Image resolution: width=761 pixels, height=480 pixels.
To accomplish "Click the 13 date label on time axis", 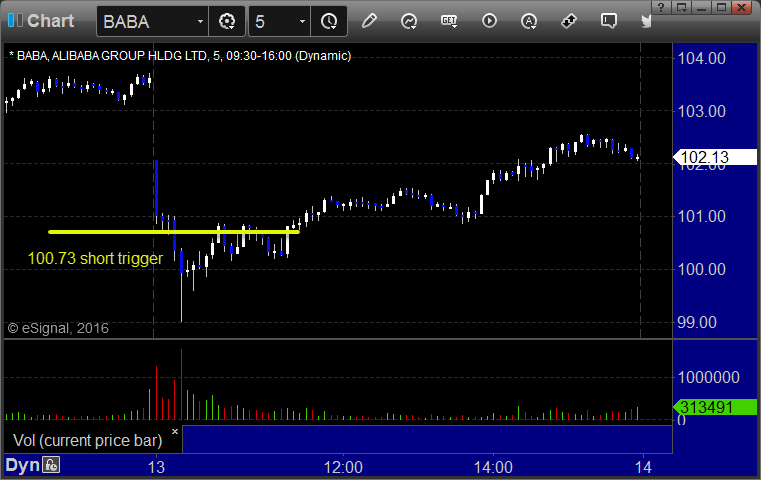I will point(156,467).
